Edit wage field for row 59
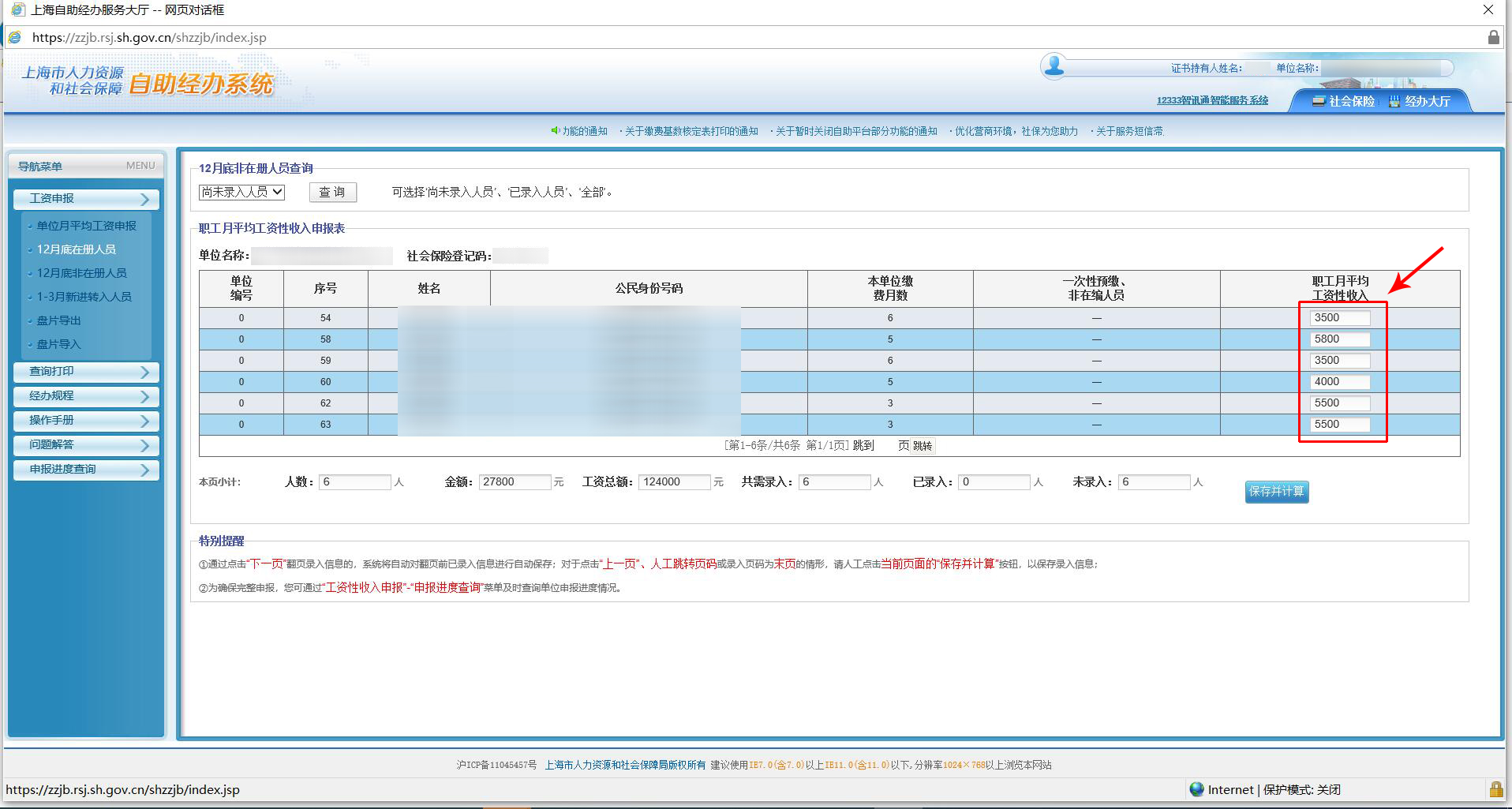Viewport: 1512px width, 809px height. click(1340, 361)
